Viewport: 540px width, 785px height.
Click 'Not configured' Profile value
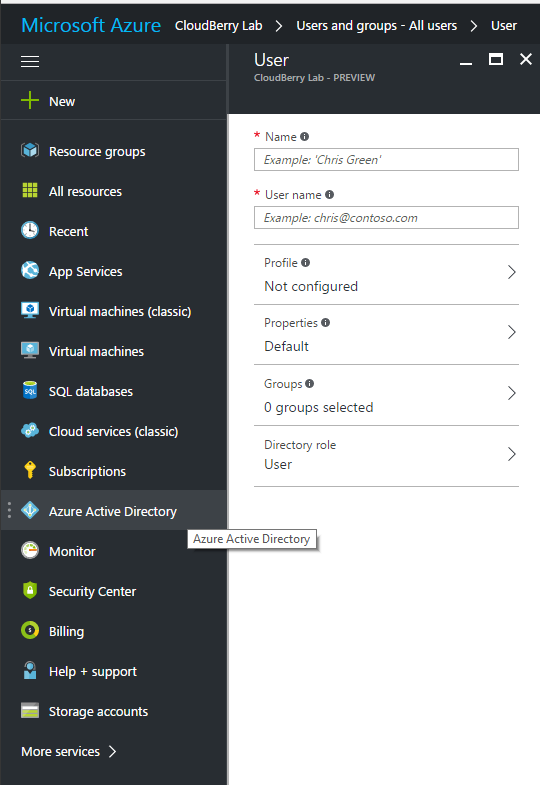tap(311, 286)
